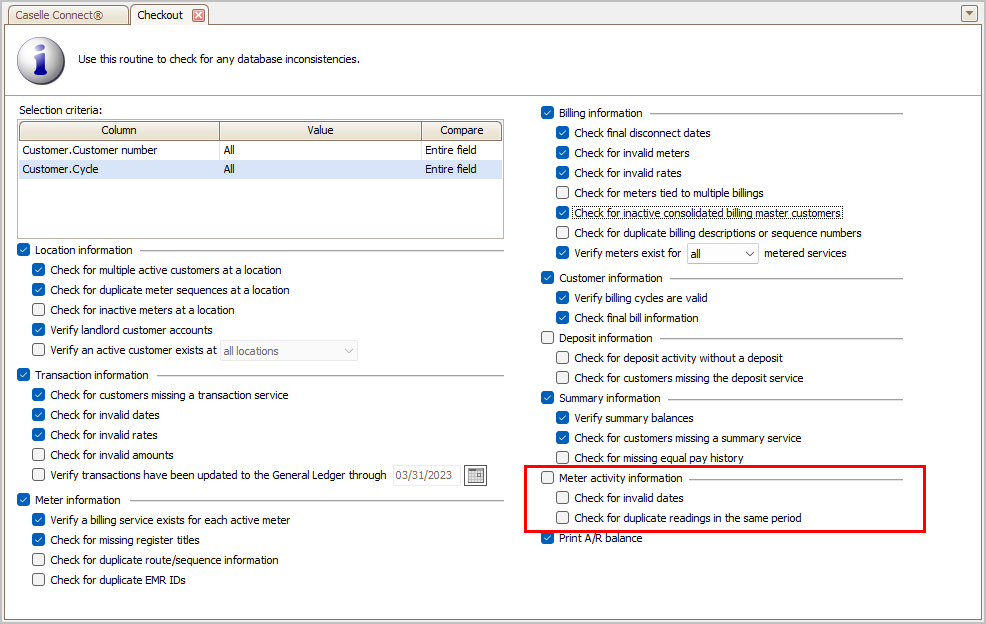
Task: Toggle customers missing a summary service
Action: [x=563, y=438]
